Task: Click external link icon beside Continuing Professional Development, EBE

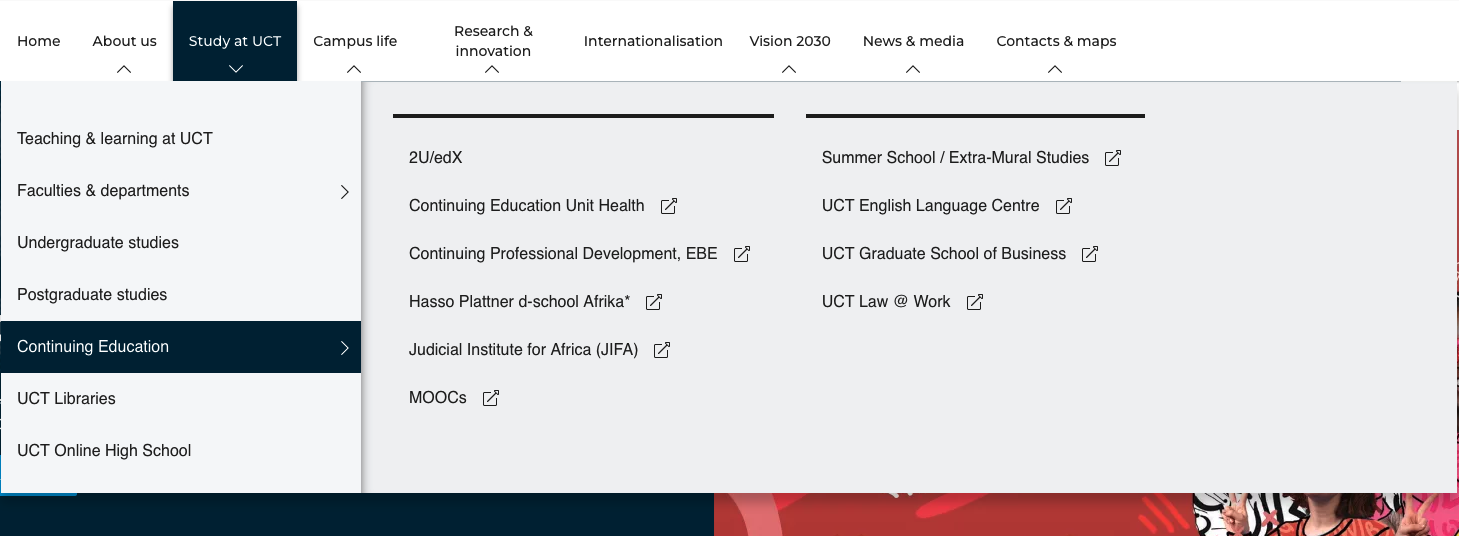Action: point(742,254)
